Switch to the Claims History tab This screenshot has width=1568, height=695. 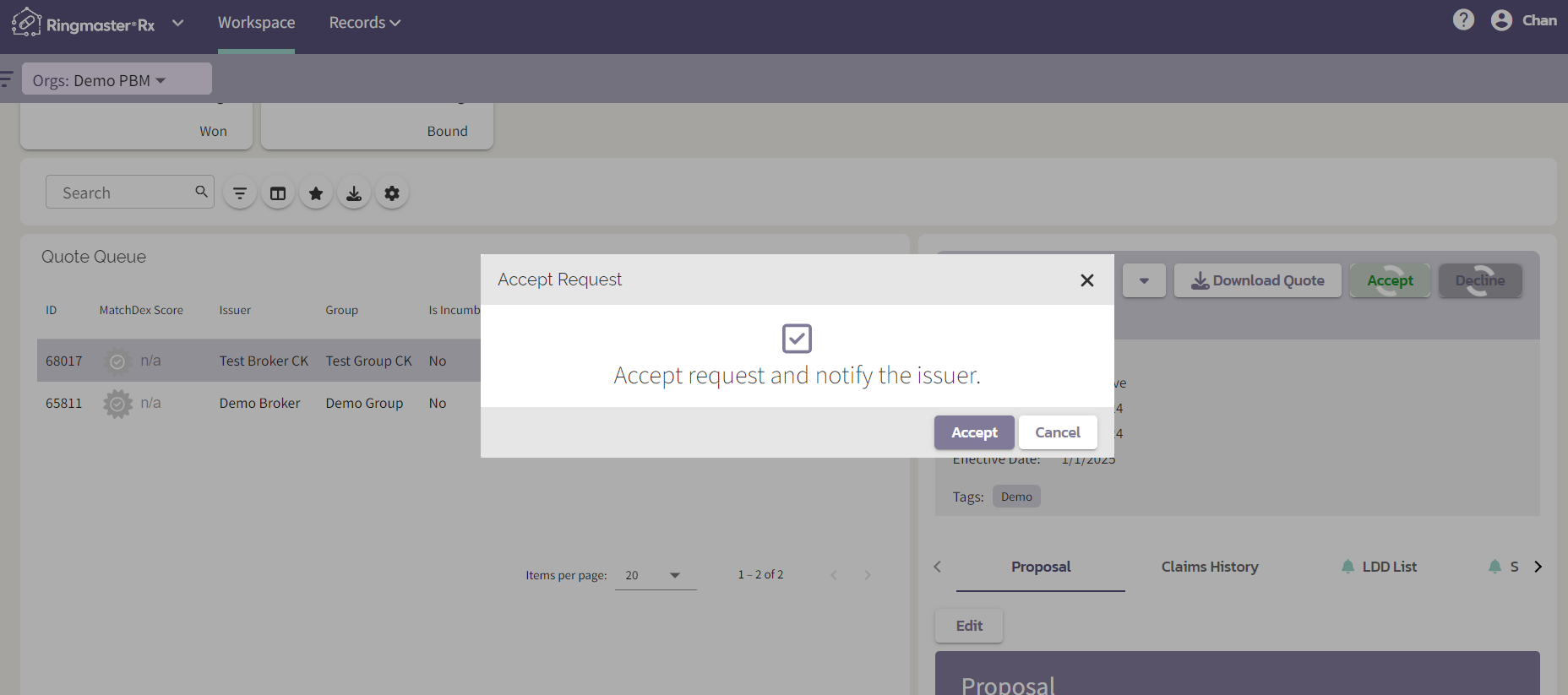1209,567
